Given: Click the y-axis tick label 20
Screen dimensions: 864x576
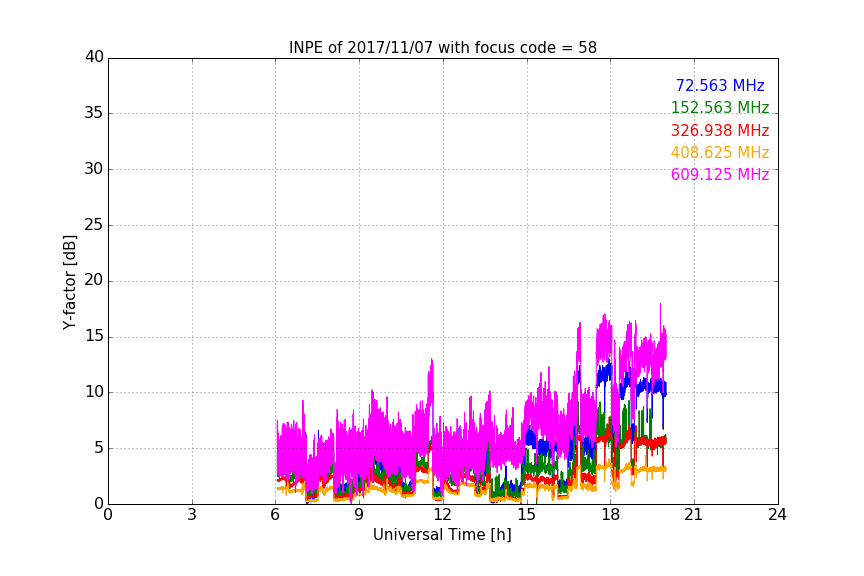Looking at the screenshot, I should click(x=94, y=280).
